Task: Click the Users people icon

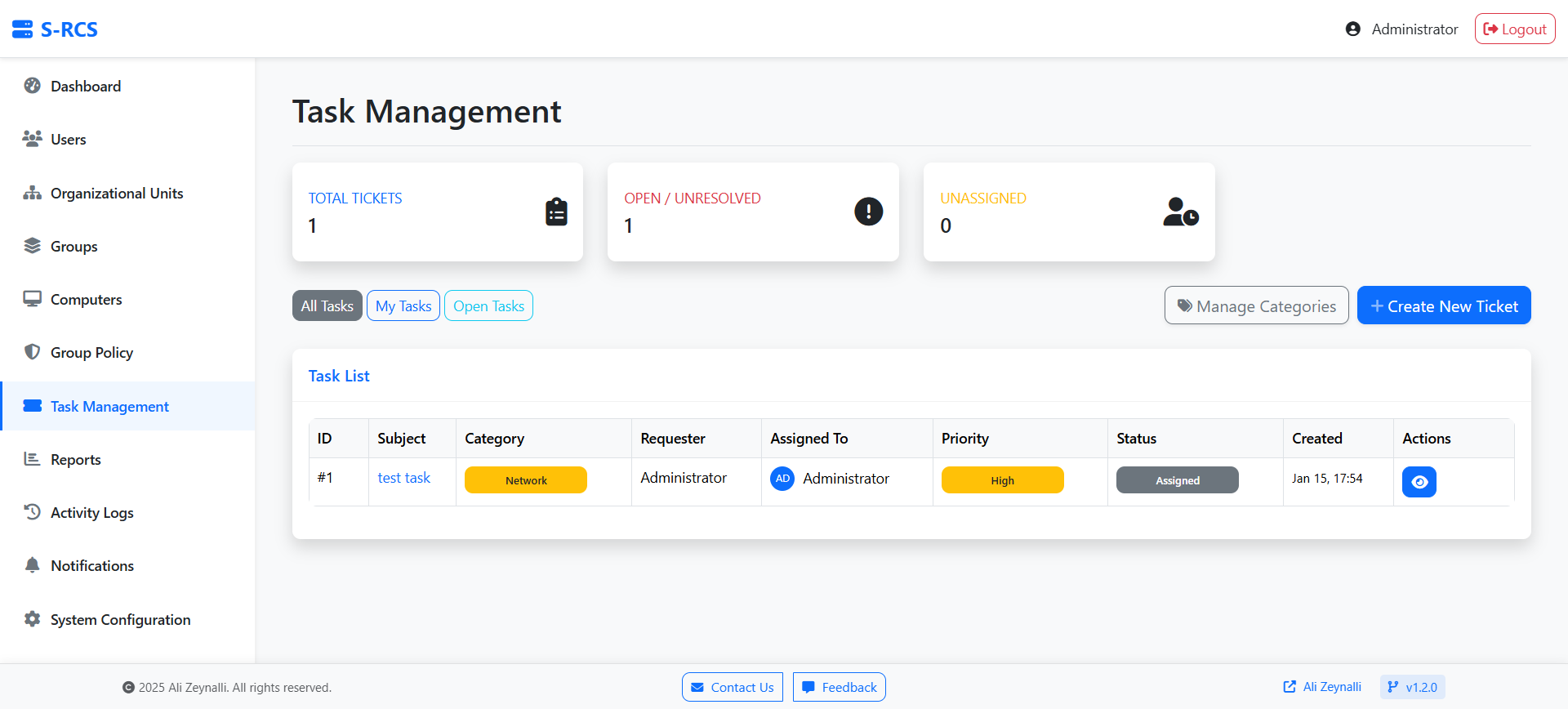Action: [x=32, y=139]
